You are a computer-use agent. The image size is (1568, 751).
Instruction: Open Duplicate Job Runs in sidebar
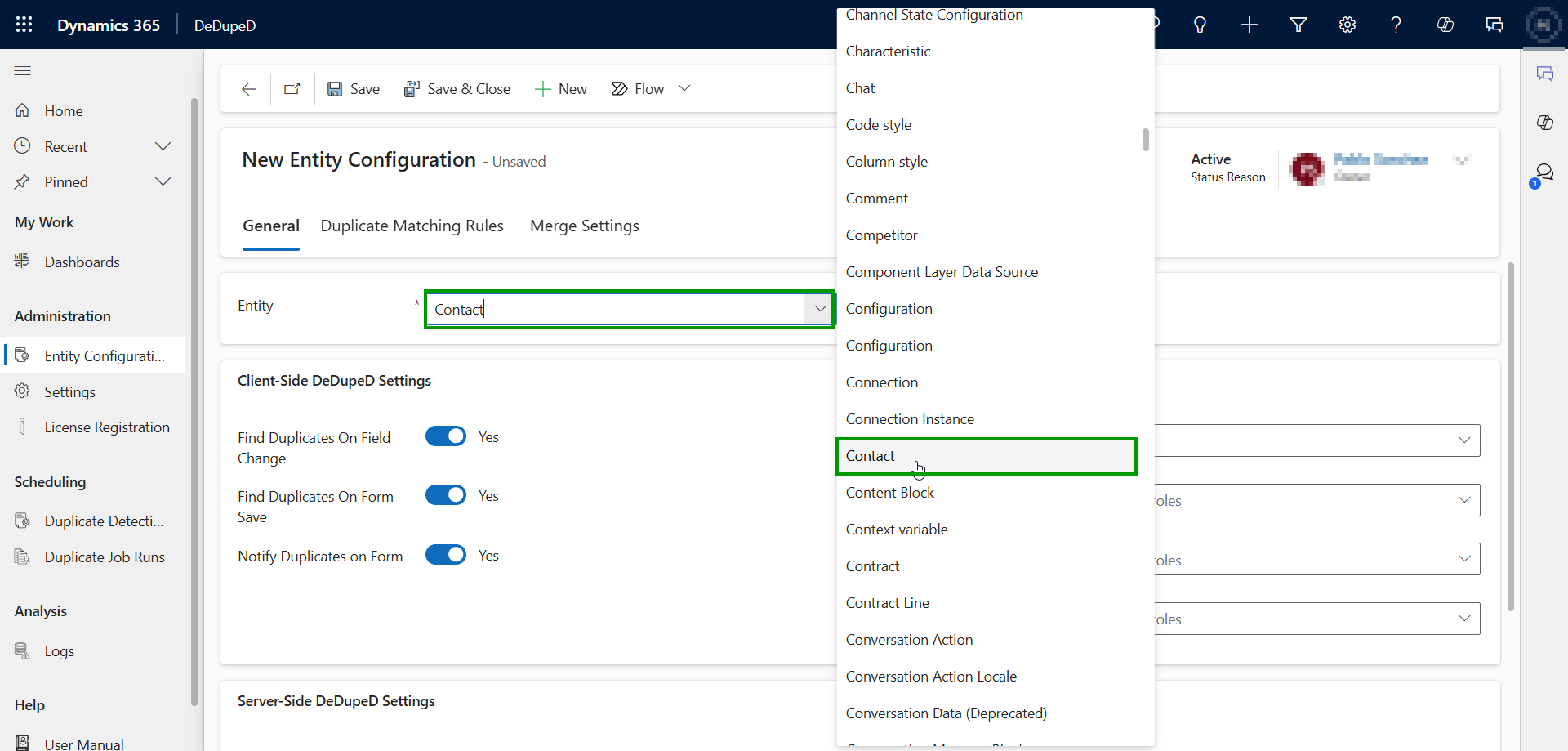tap(105, 557)
